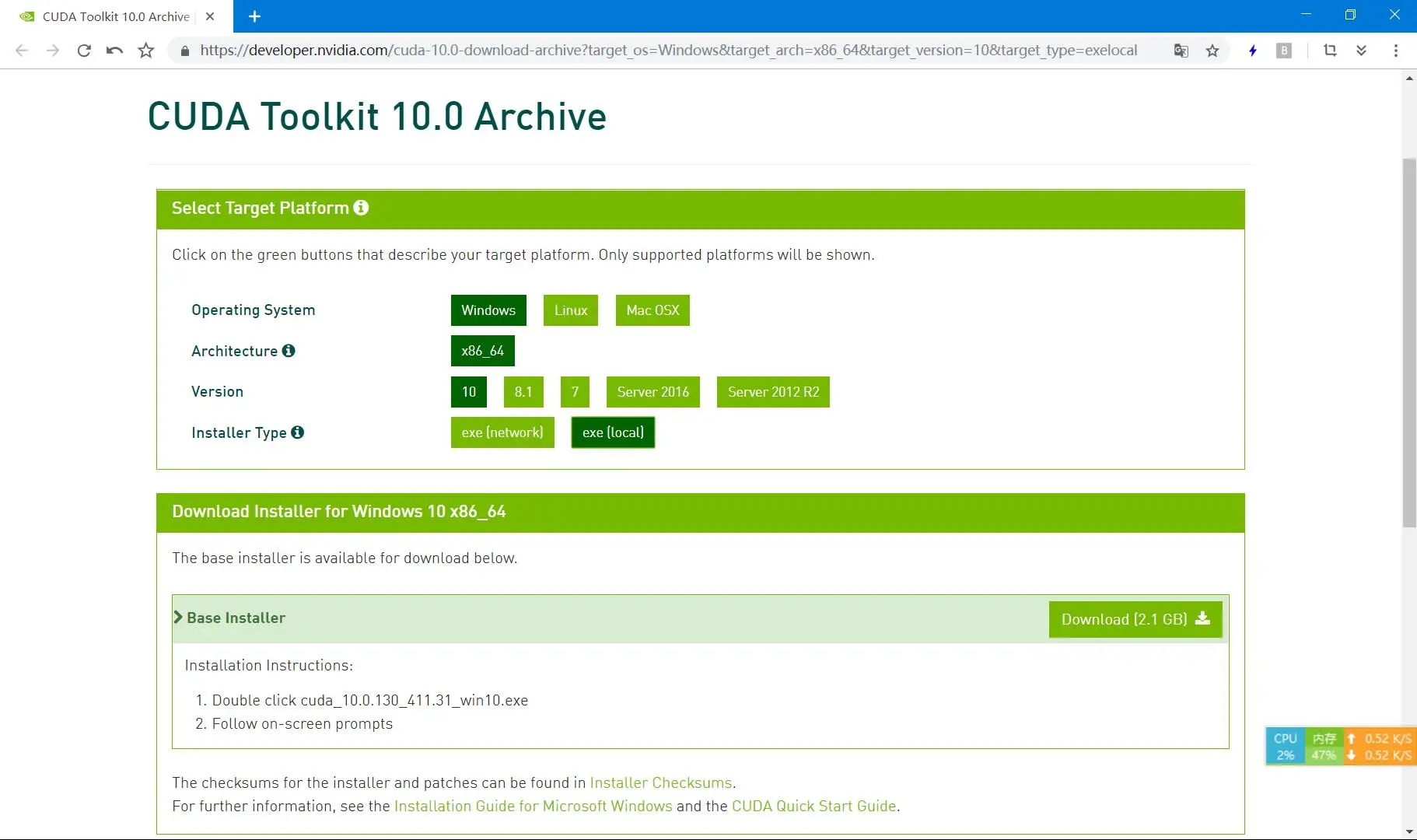This screenshot has width=1417, height=840.
Task: Open Installation Guide for Microsoft Windows link
Action: 533,806
